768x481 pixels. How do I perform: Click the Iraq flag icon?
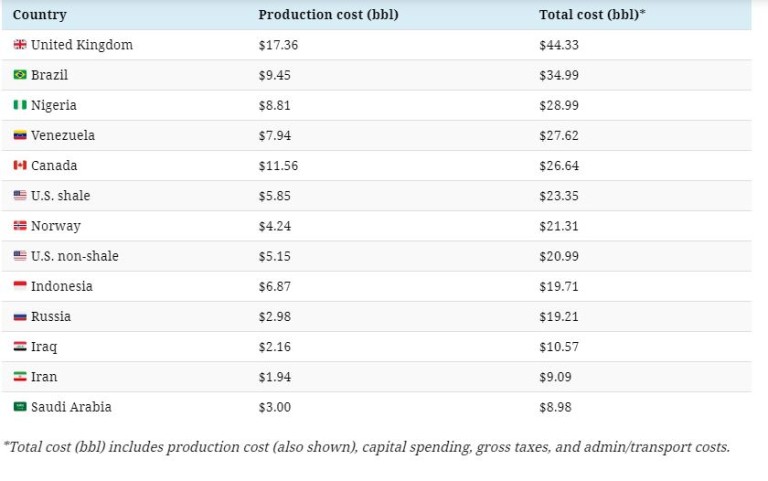click(20, 347)
